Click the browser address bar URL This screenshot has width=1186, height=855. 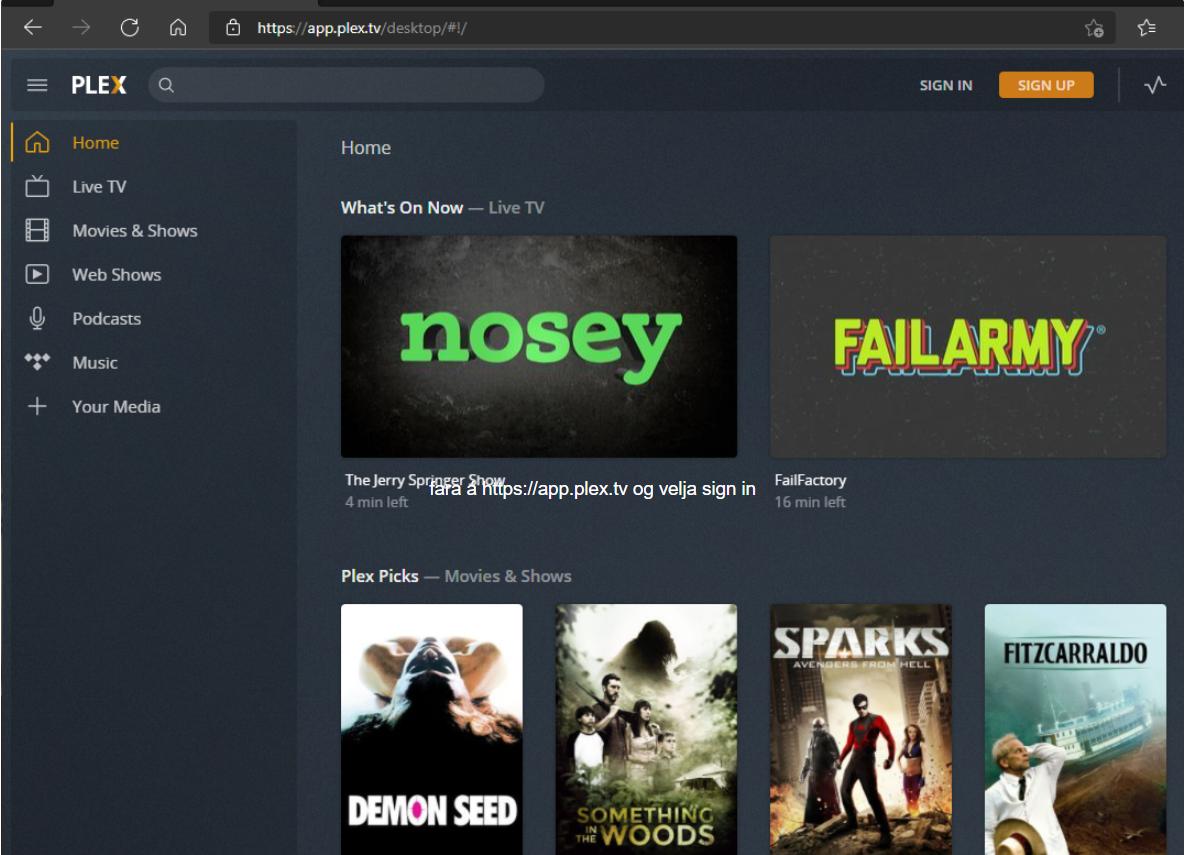362,28
